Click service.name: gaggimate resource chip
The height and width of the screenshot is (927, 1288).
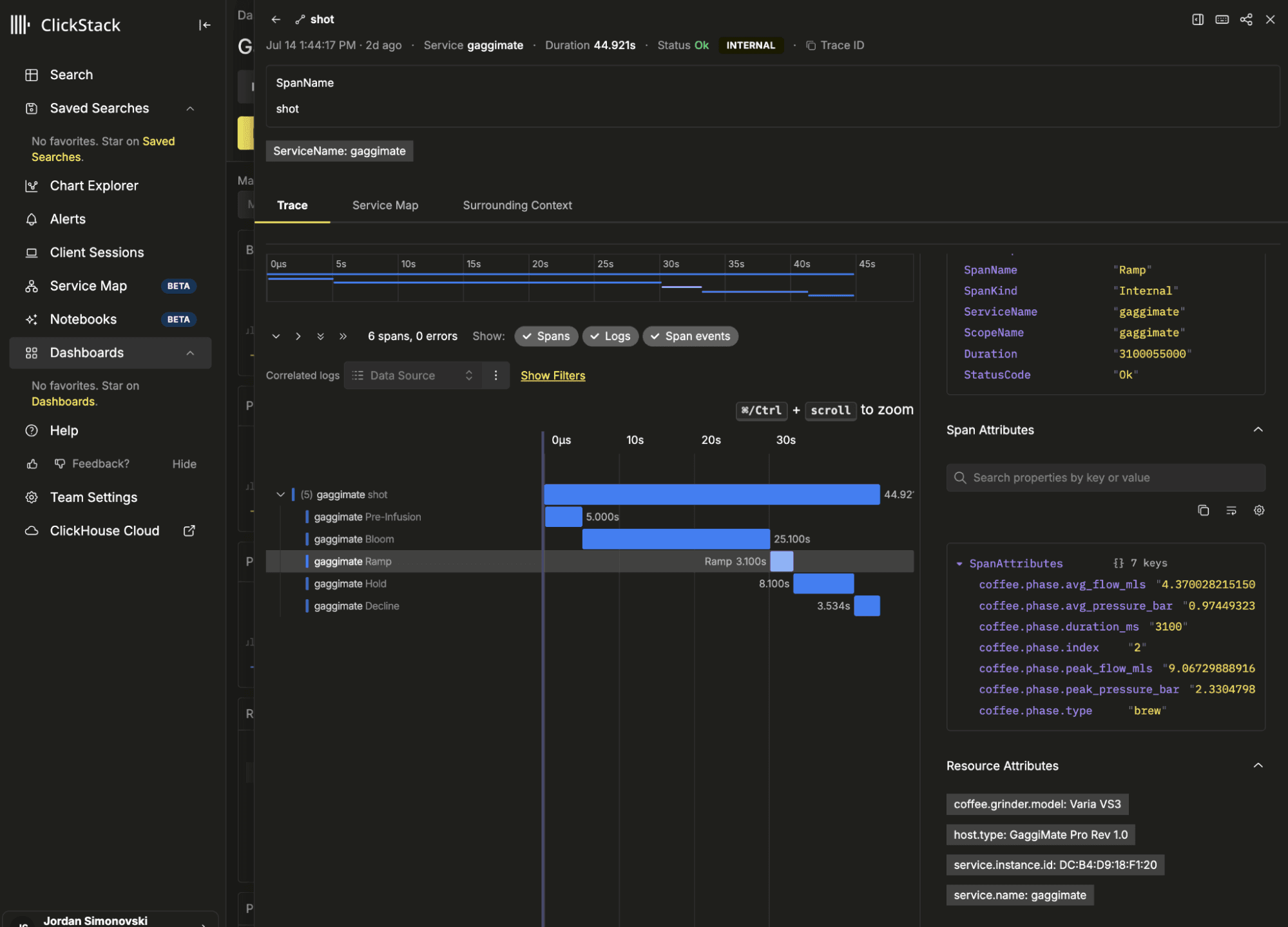(1020, 895)
